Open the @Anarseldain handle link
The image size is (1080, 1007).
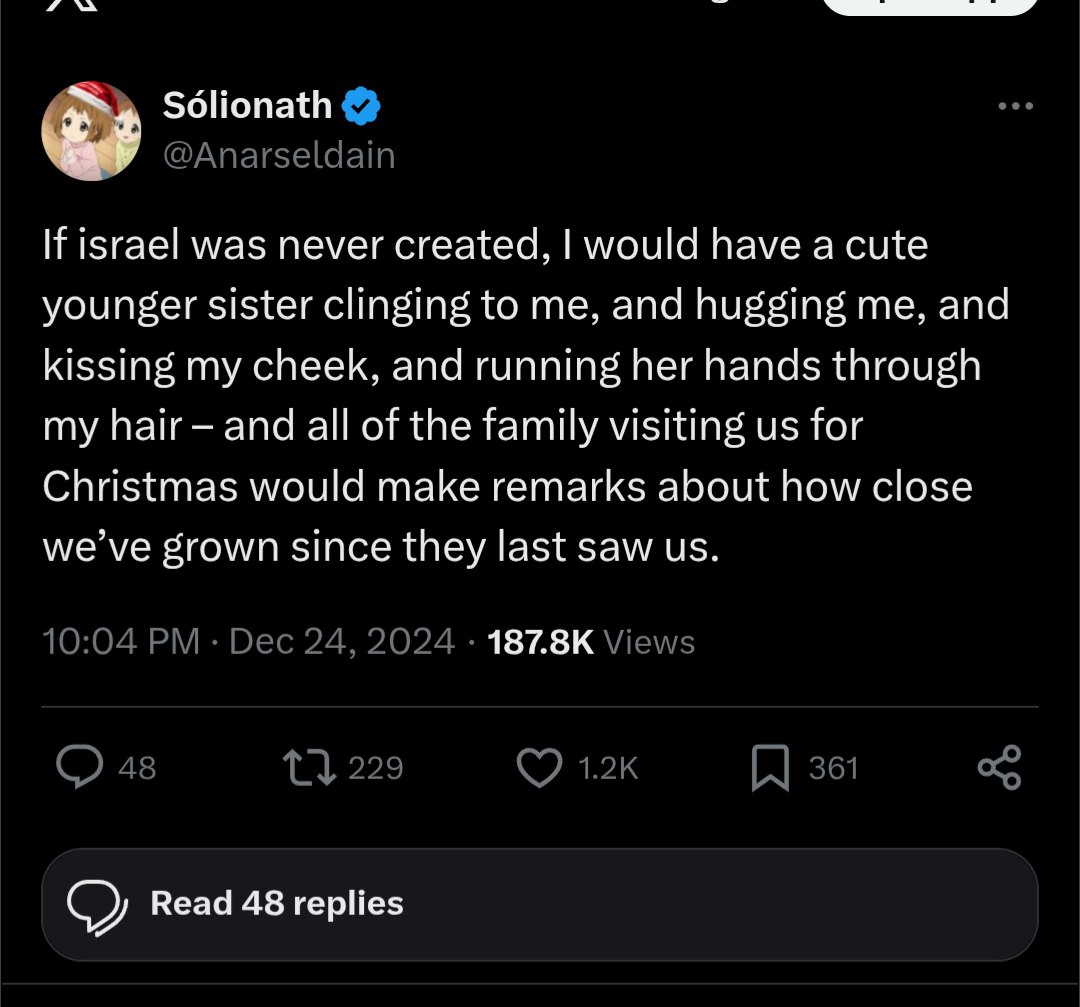point(278,155)
